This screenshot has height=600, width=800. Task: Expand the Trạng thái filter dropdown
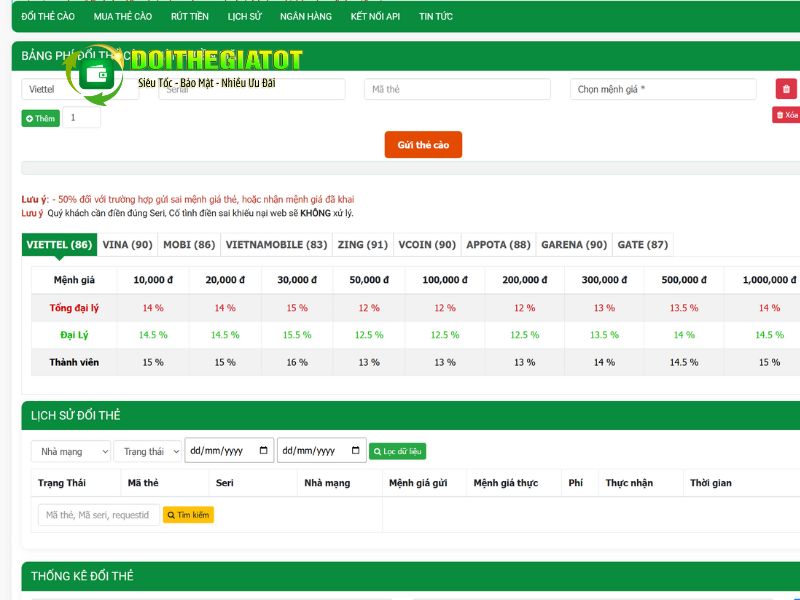pos(148,452)
